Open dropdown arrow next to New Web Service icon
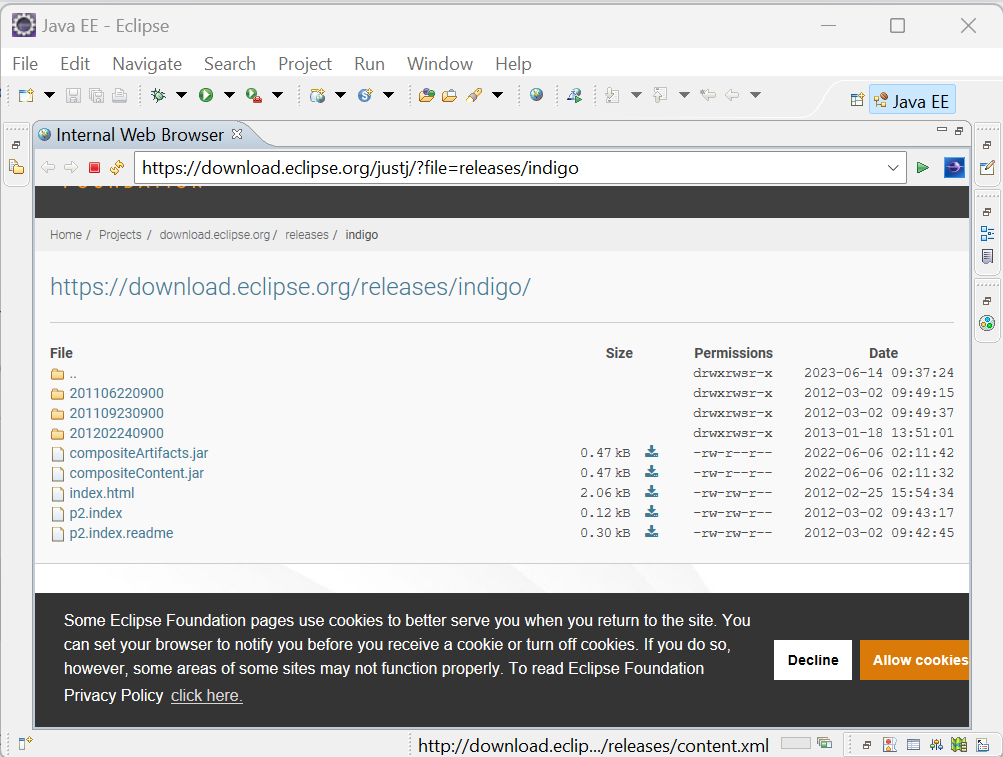Screen dimensions: 1003x757 coord(388,95)
